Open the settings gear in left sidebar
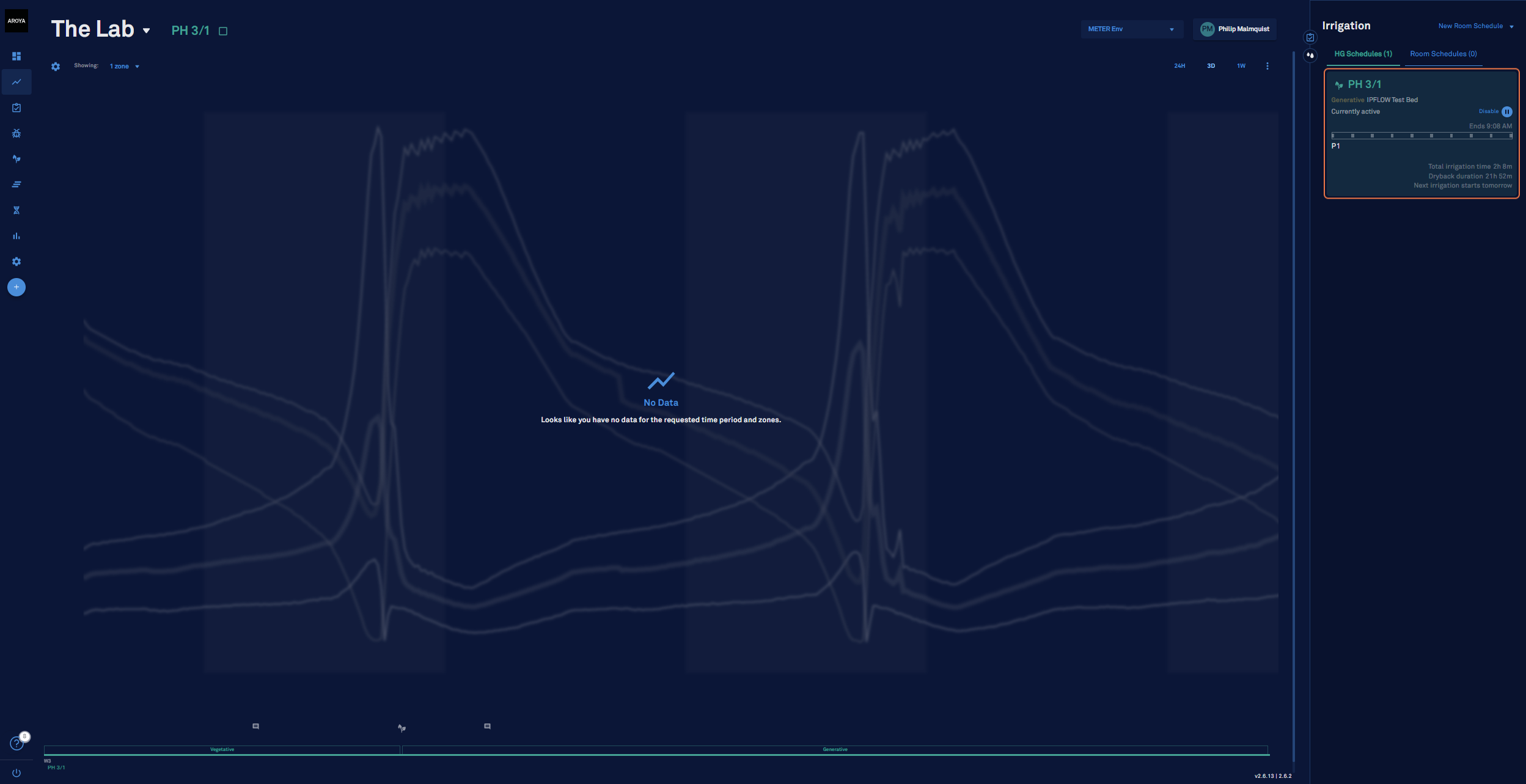 pos(17,262)
